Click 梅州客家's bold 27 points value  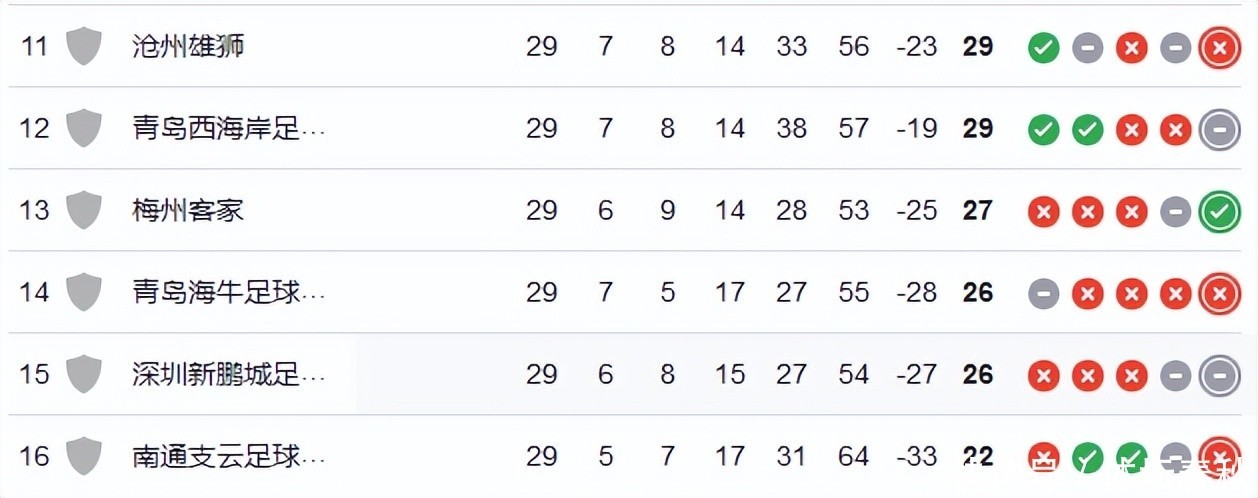[977, 210]
